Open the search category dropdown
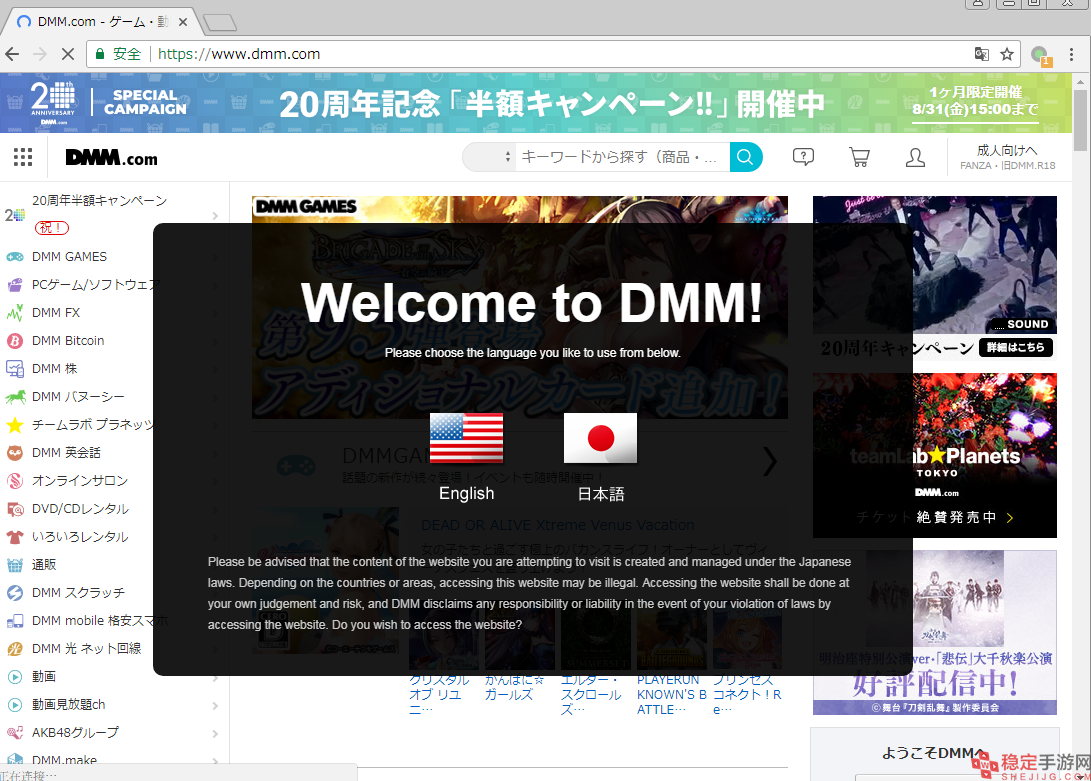The height and width of the screenshot is (781, 1091). coord(489,157)
